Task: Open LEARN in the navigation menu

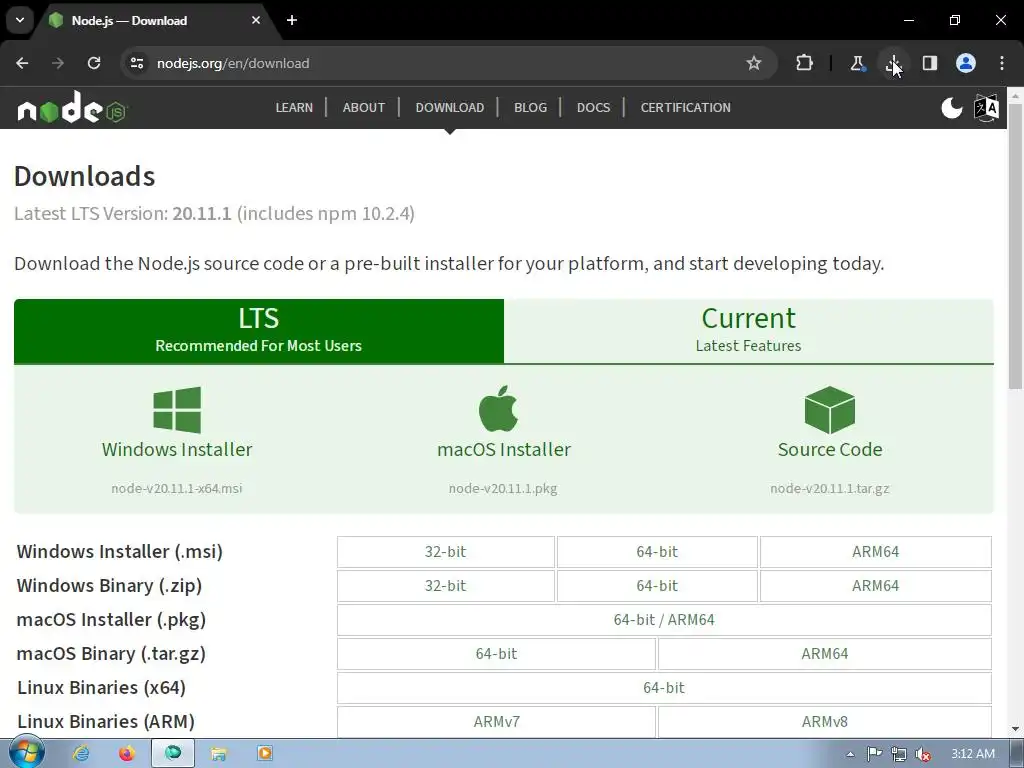Action: (294, 108)
